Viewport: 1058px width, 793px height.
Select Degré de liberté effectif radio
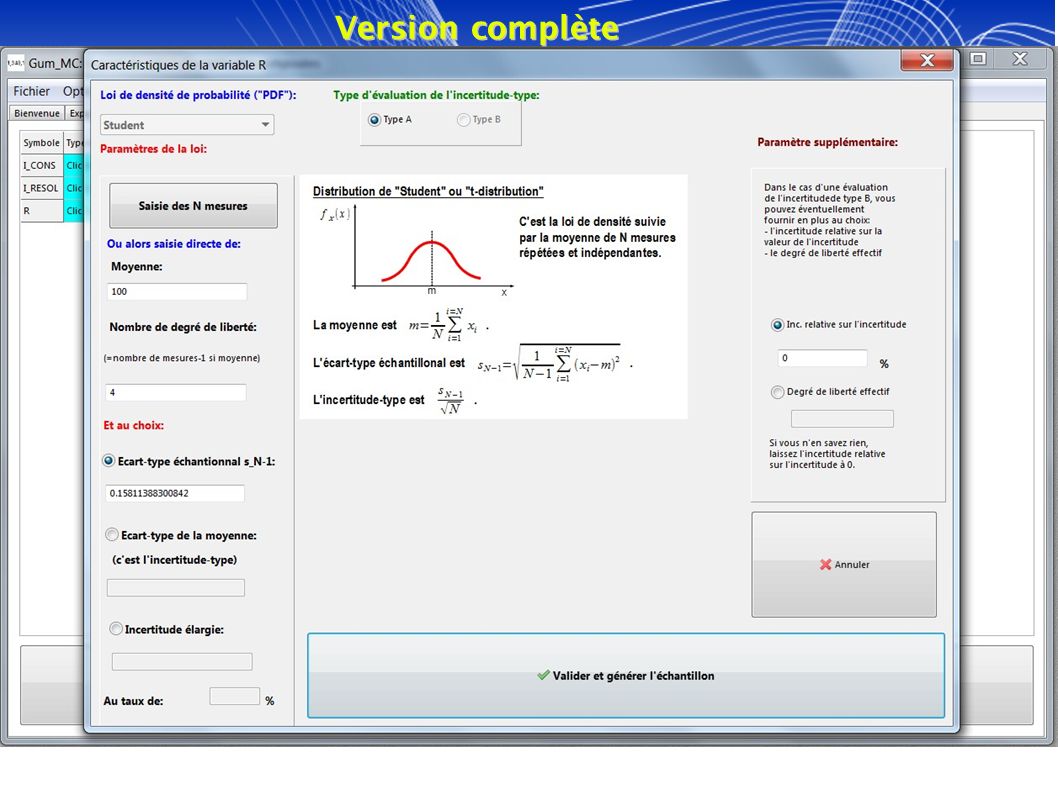coord(777,392)
